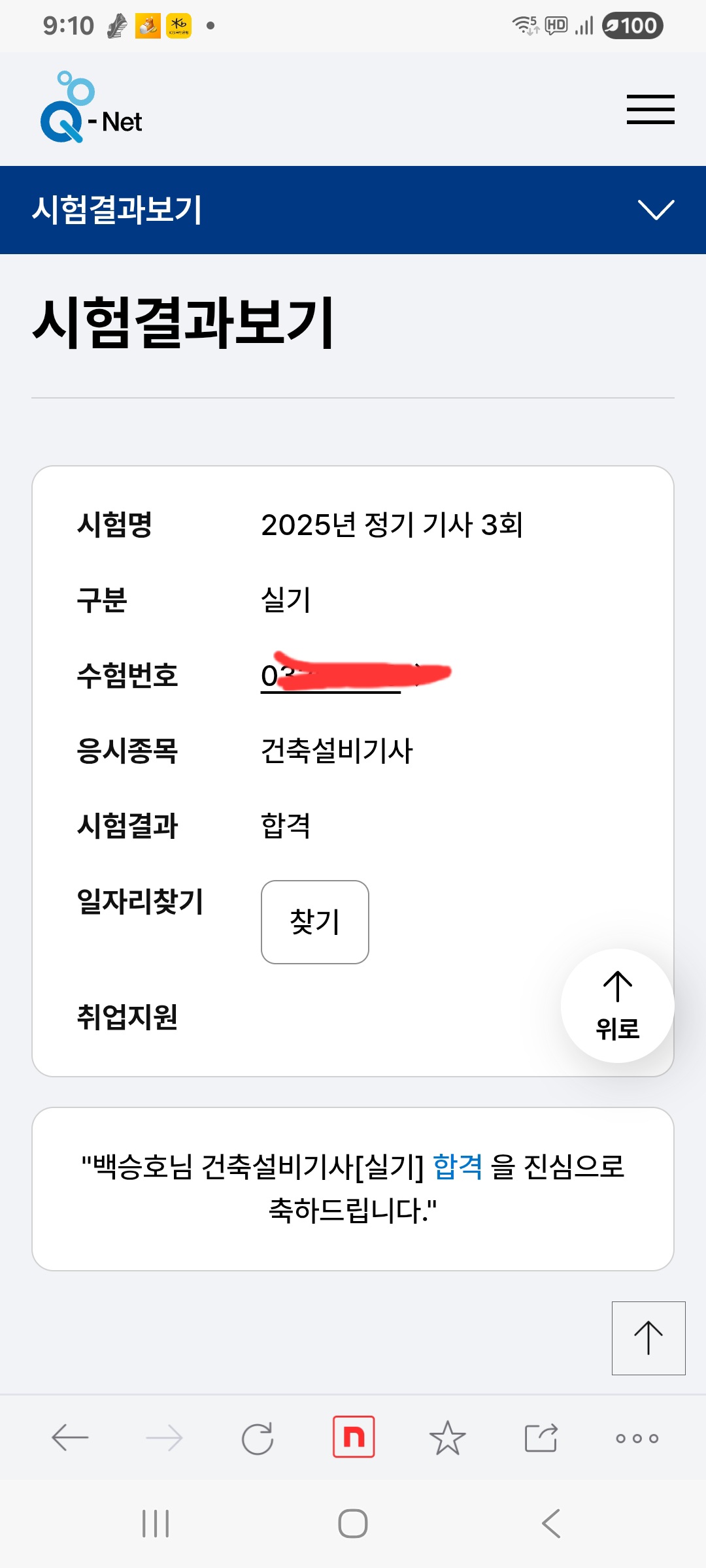Tap the round 위로 floating button
The width and height of the screenshot is (706, 1568).
(x=617, y=1005)
